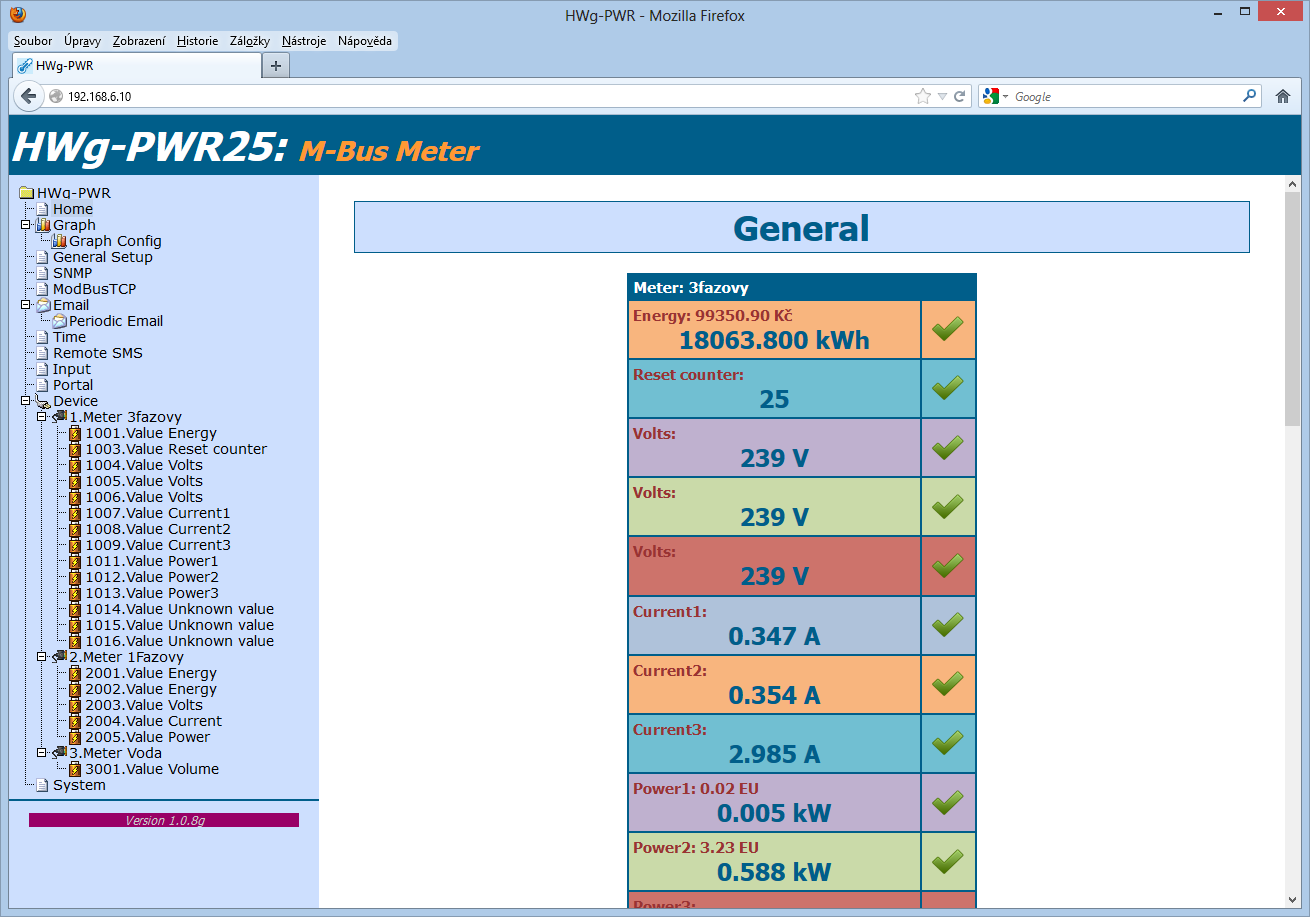The width and height of the screenshot is (1310, 917).
Task: Collapse the Graph tree node
Action: click(25, 225)
